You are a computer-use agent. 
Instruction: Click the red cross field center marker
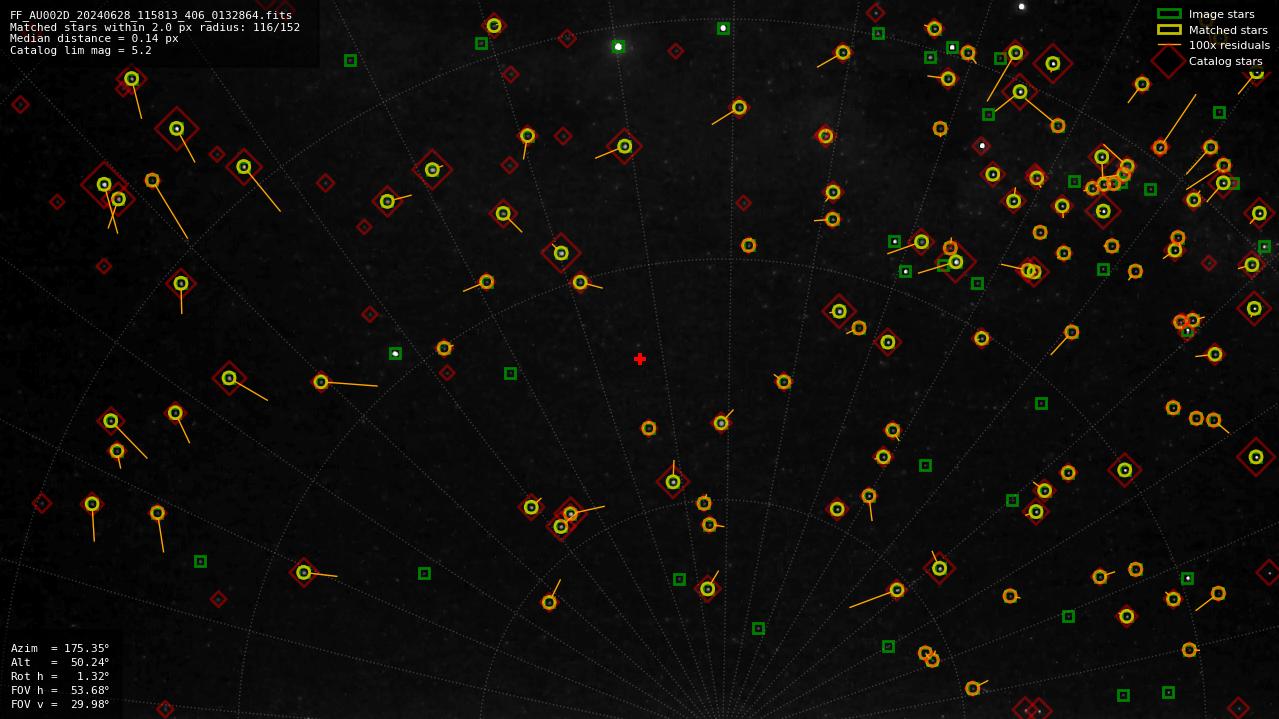point(640,359)
